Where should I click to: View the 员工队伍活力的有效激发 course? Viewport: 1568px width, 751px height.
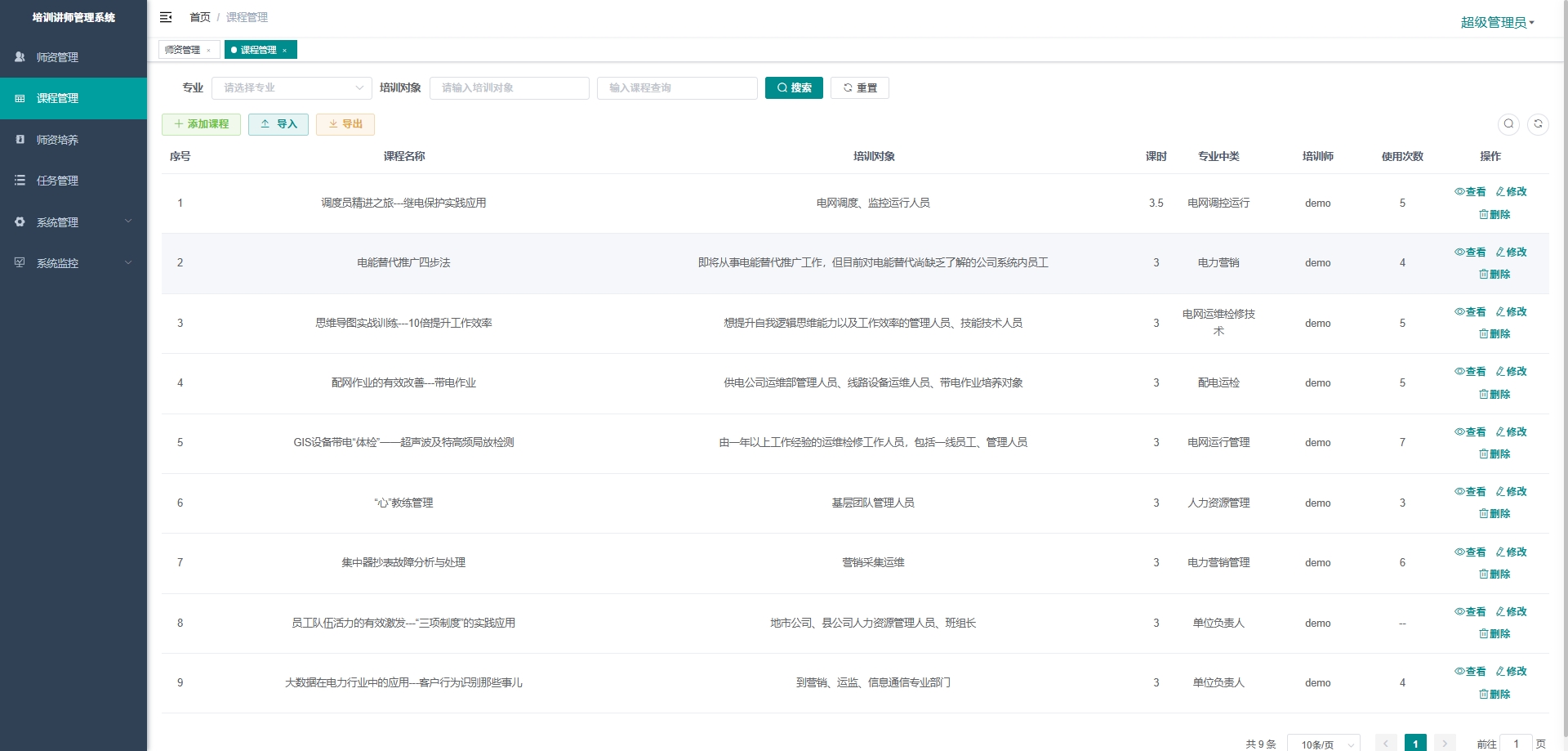1470,612
